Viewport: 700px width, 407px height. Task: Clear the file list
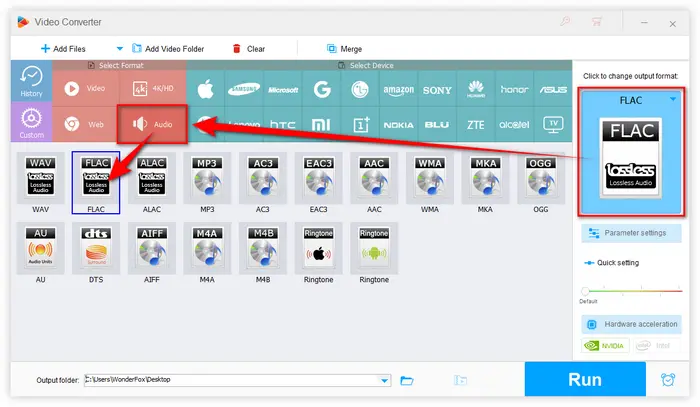(249, 49)
